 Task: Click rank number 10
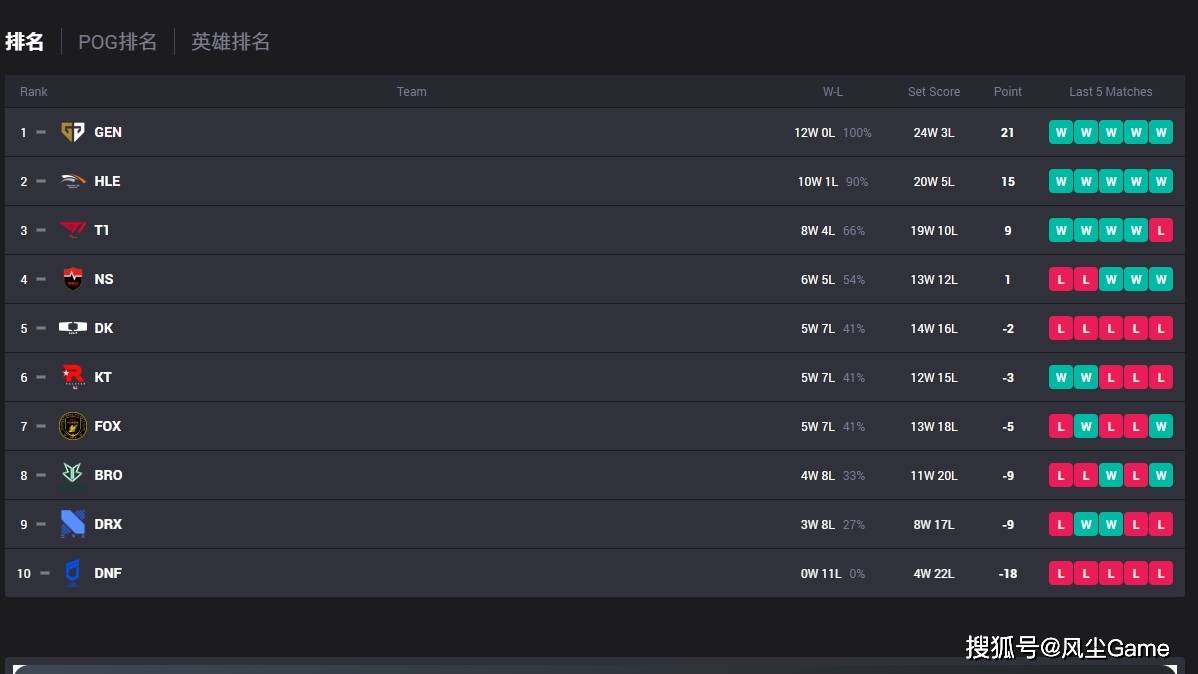click(24, 573)
